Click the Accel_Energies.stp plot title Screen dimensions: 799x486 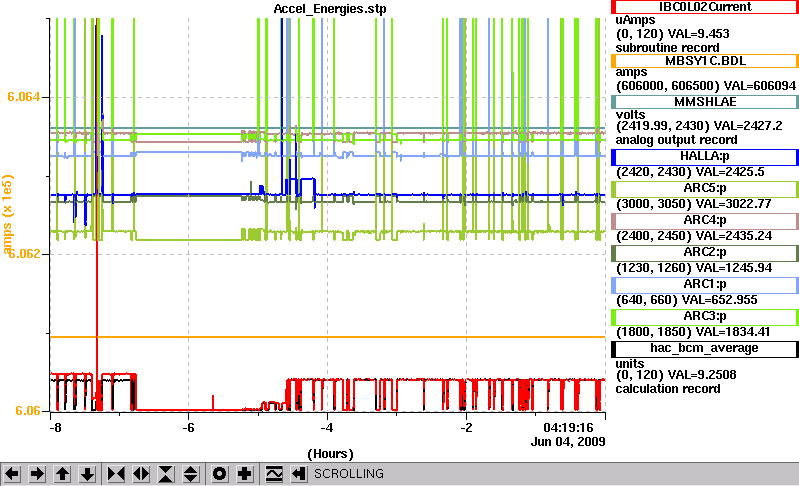[x=330, y=9]
